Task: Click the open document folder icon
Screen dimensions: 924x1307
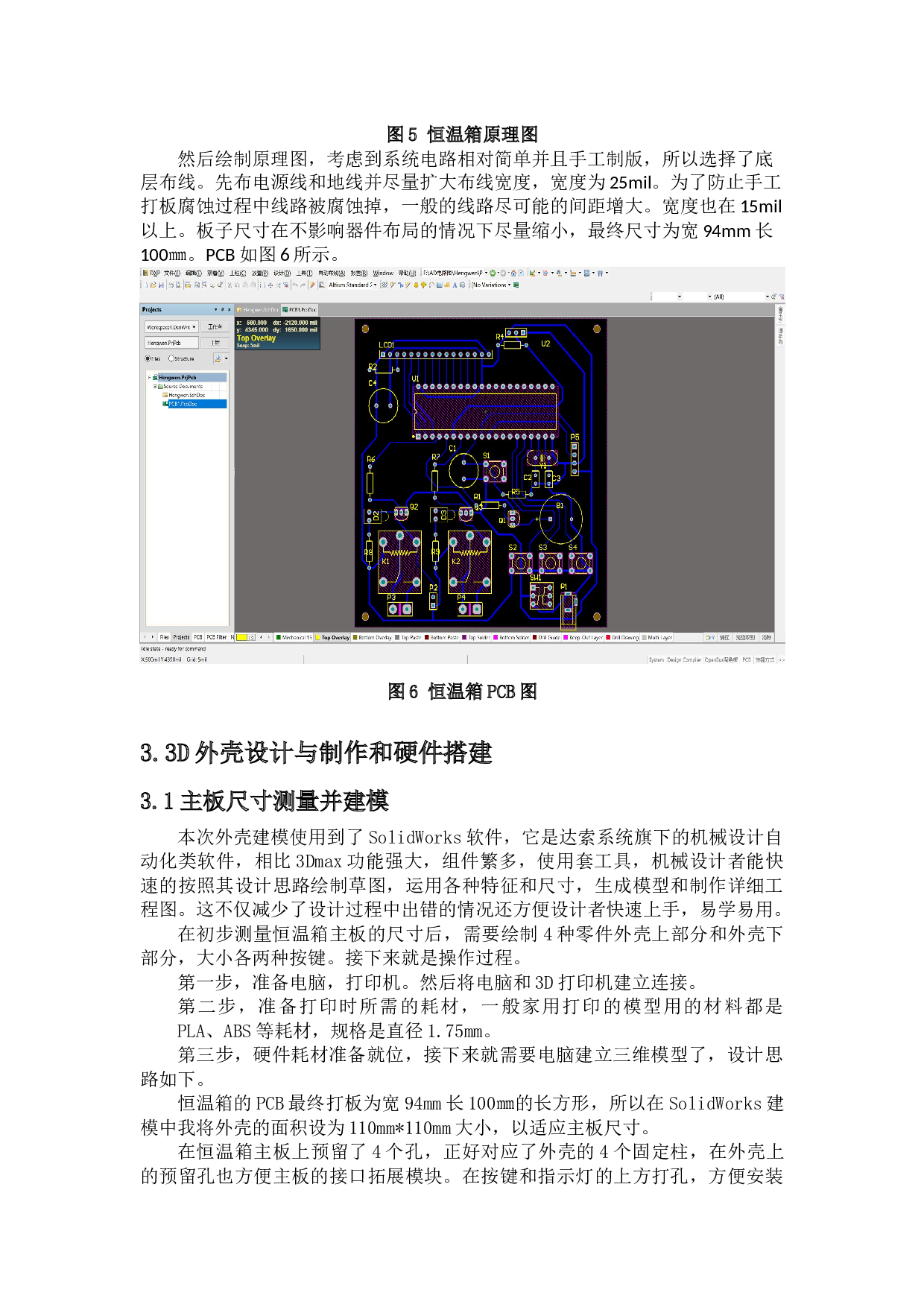Action: tap(153, 285)
